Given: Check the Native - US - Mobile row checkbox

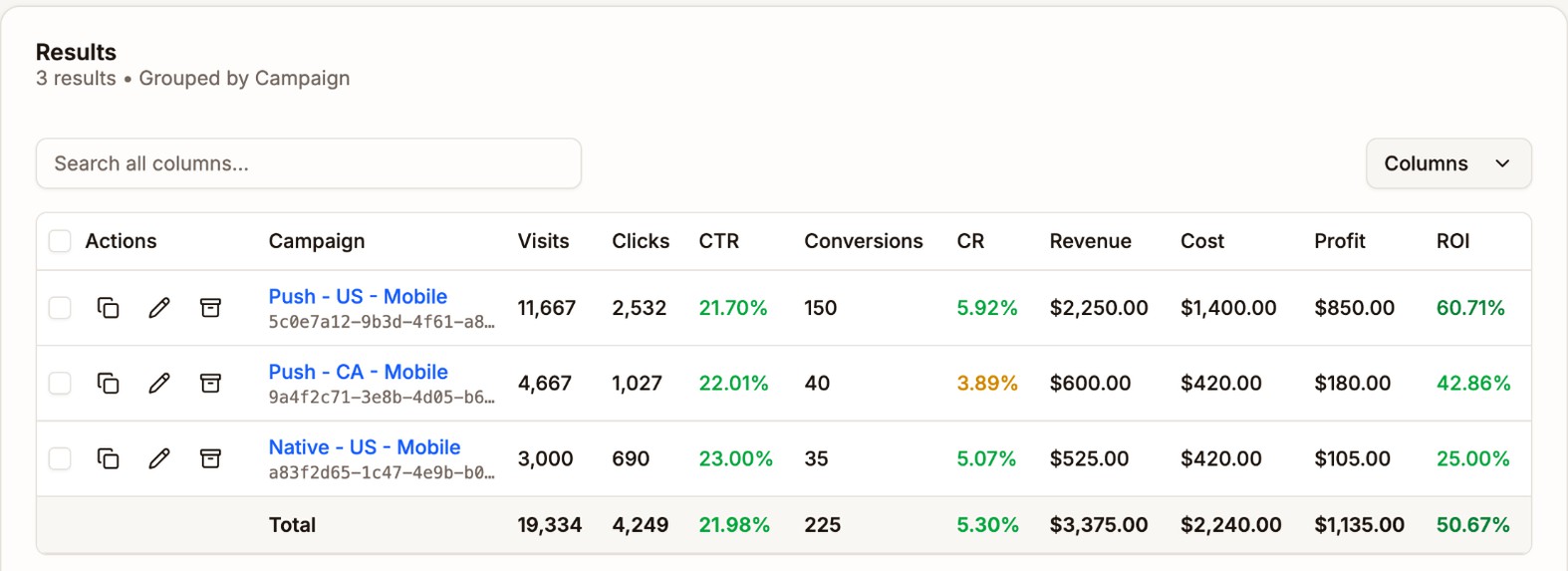Looking at the screenshot, I should point(60,458).
